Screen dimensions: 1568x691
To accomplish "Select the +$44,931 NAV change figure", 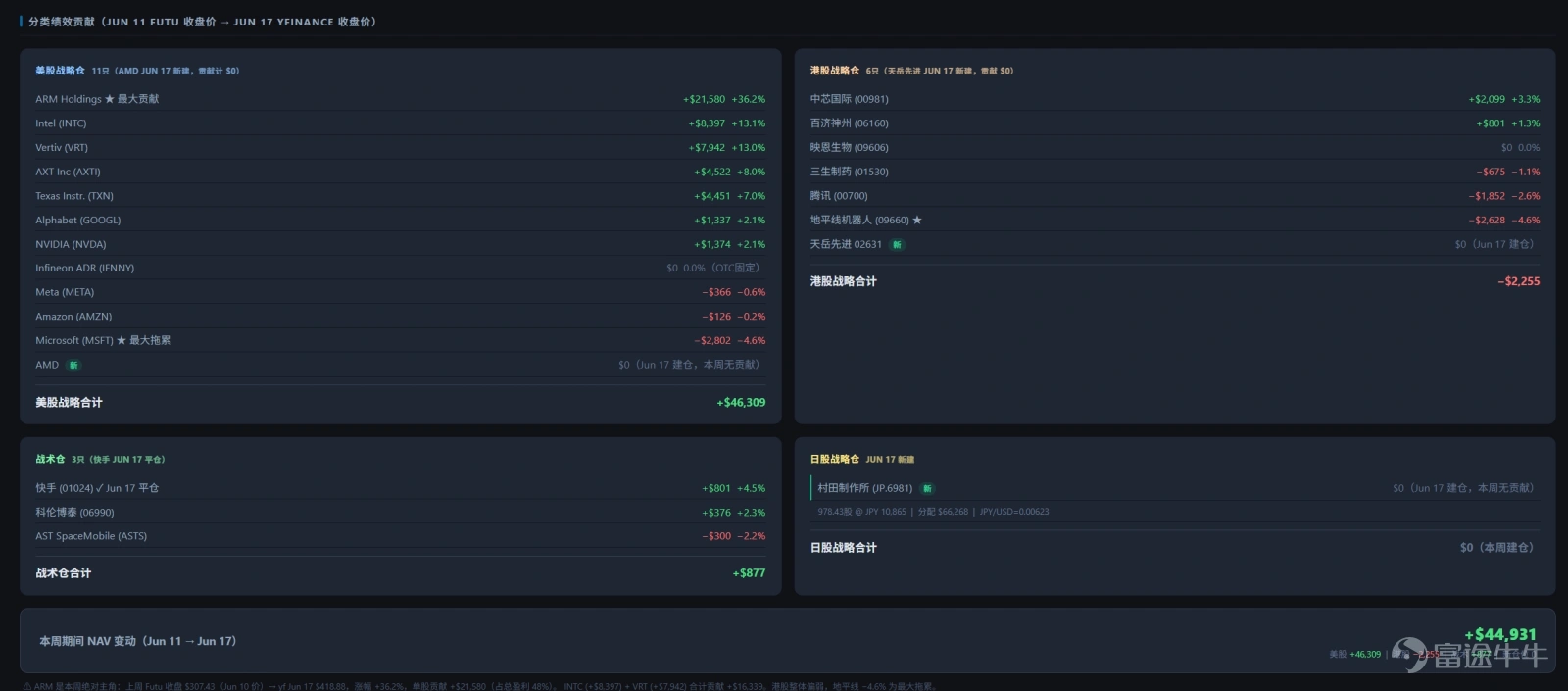I will pos(1500,634).
